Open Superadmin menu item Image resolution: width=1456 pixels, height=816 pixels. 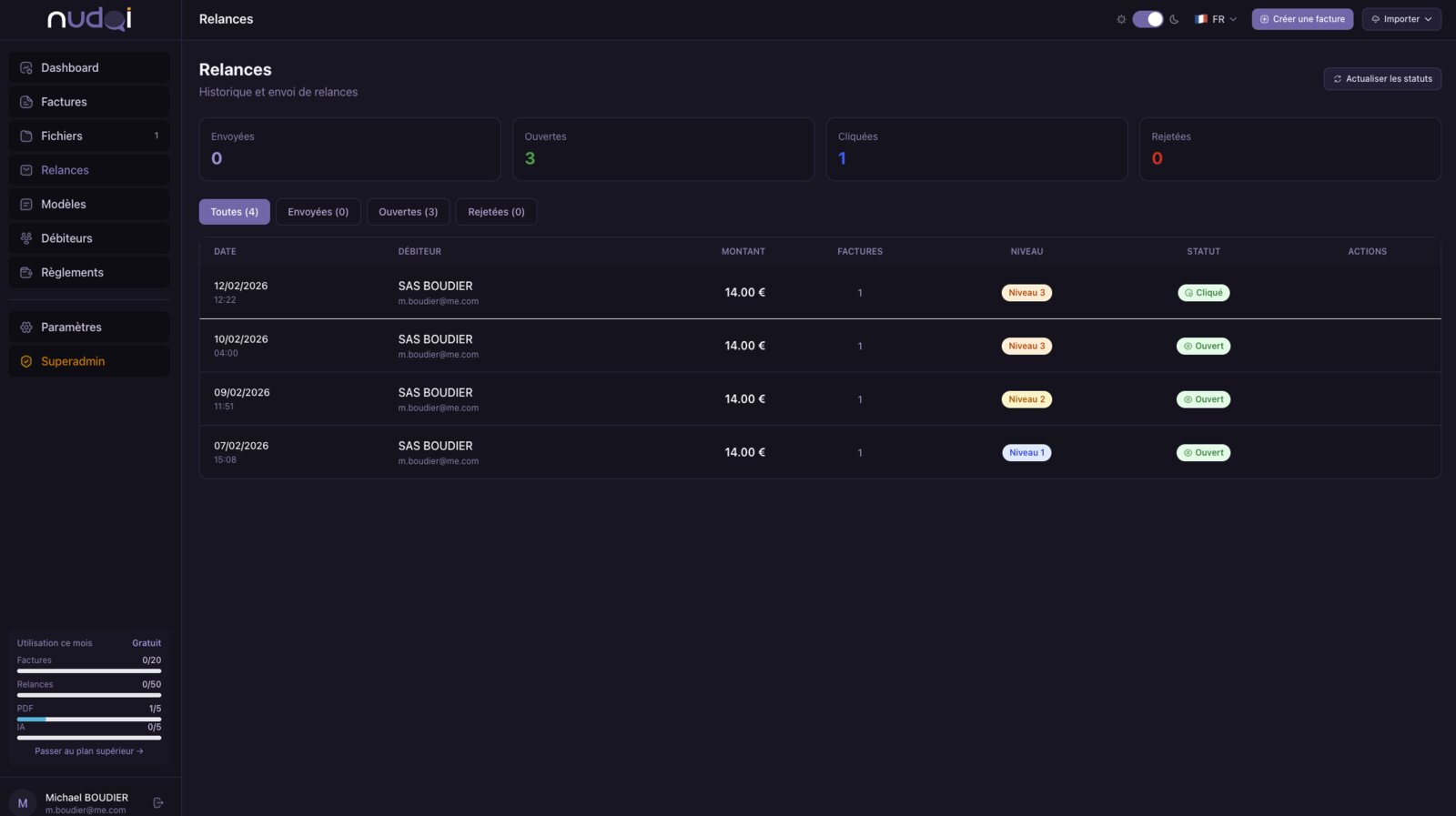click(x=89, y=361)
